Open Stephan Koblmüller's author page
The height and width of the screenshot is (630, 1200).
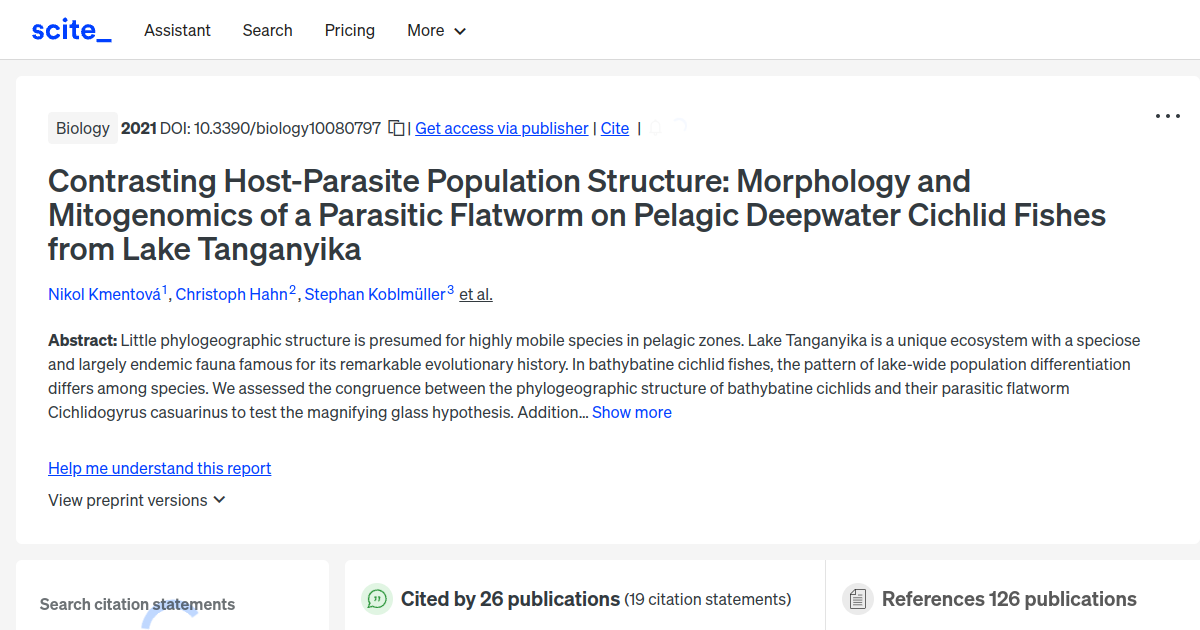(x=375, y=294)
